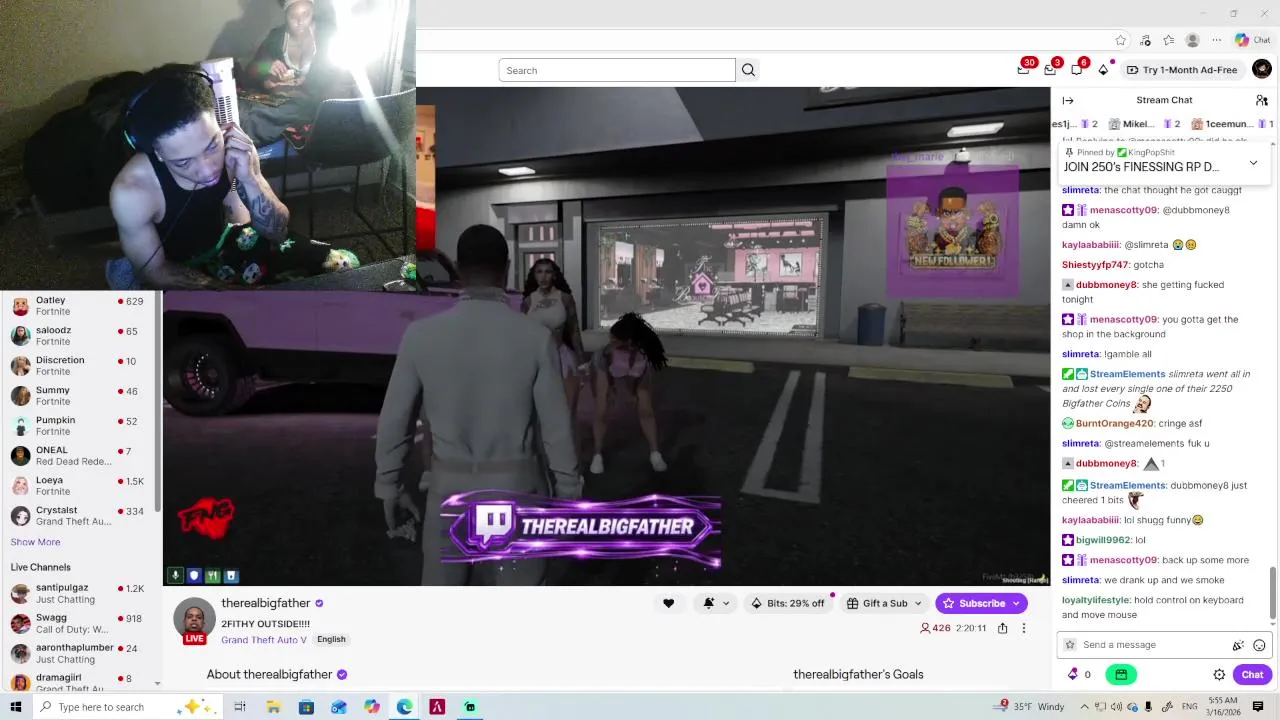The height and width of the screenshot is (720, 1280).
Task: Open the Windows Start button
Action: pyautogui.click(x=15, y=707)
